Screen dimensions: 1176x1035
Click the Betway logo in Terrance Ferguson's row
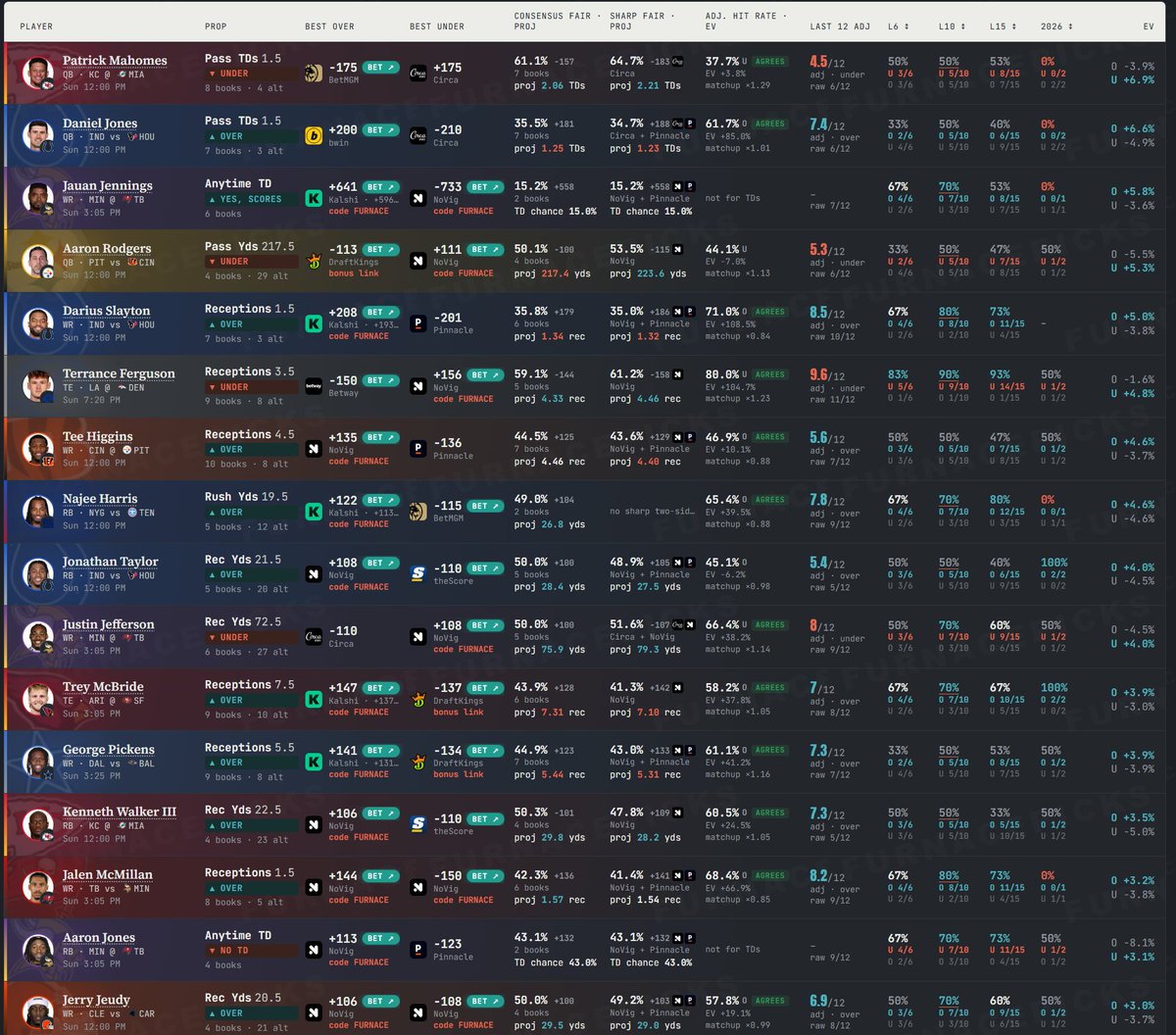(x=314, y=386)
